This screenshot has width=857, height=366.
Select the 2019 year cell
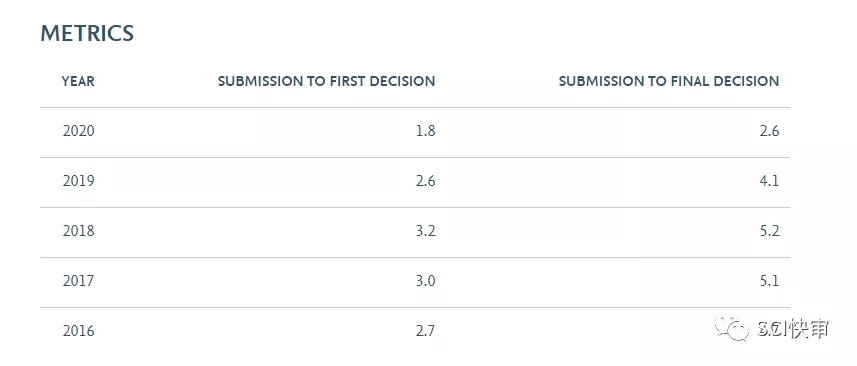click(78, 181)
